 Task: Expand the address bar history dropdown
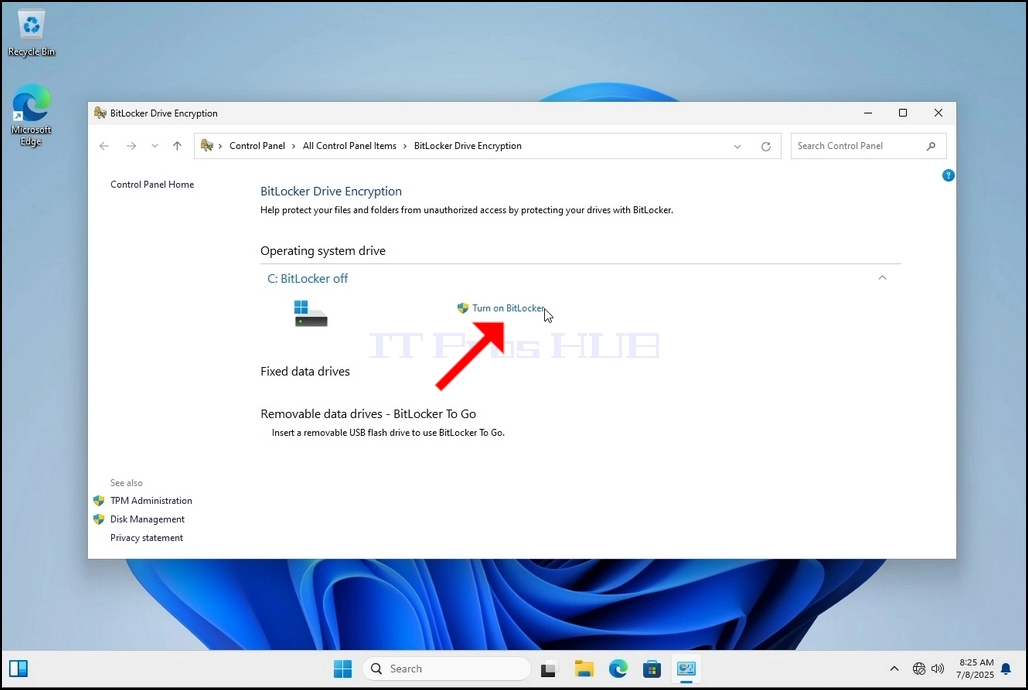738,146
